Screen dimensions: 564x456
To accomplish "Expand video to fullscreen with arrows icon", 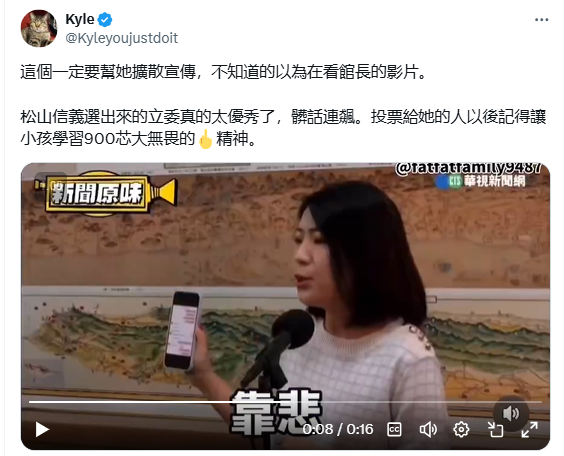I will coord(529,429).
